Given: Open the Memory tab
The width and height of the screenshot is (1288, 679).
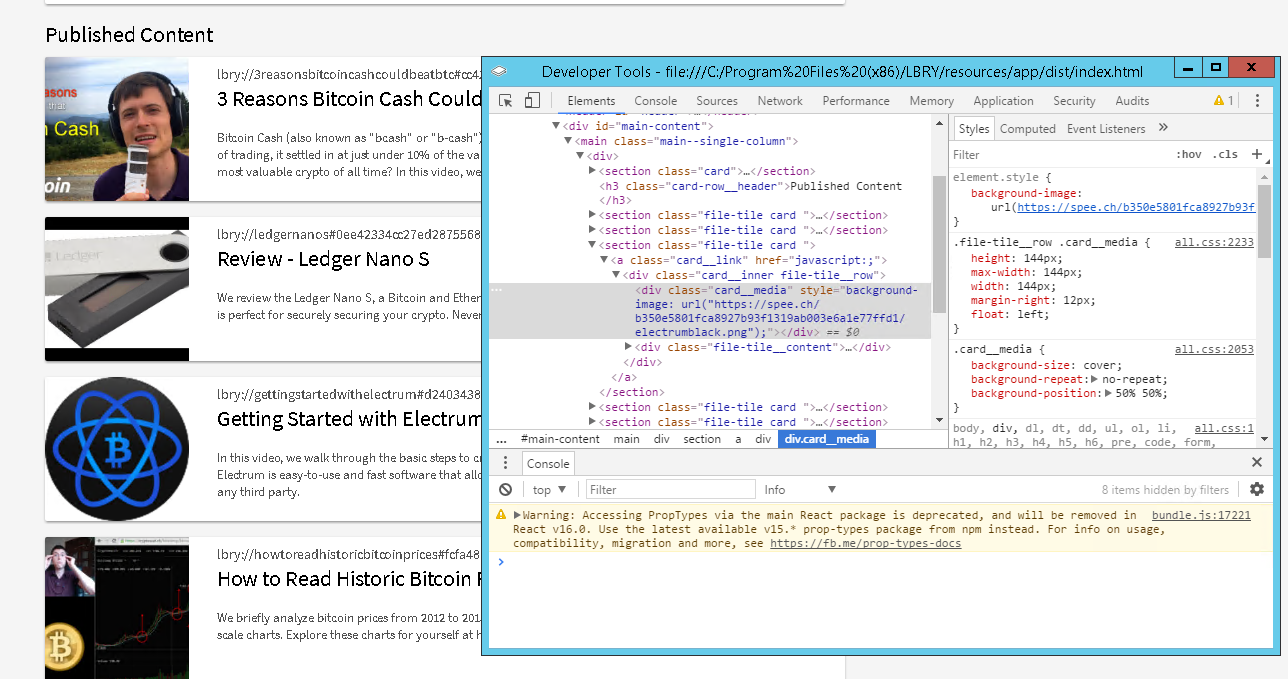Looking at the screenshot, I should [931, 101].
